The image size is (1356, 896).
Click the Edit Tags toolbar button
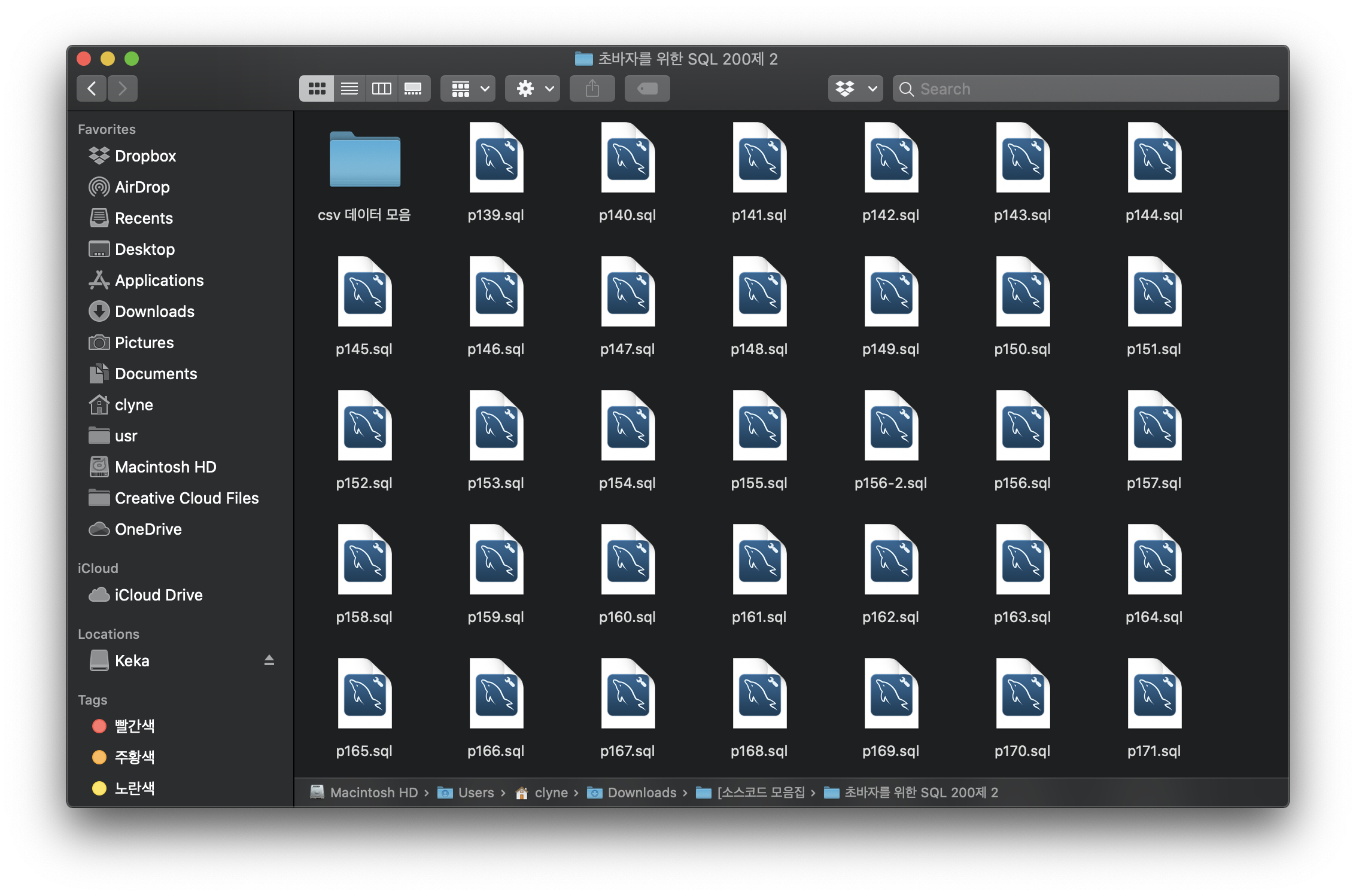[647, 89]
